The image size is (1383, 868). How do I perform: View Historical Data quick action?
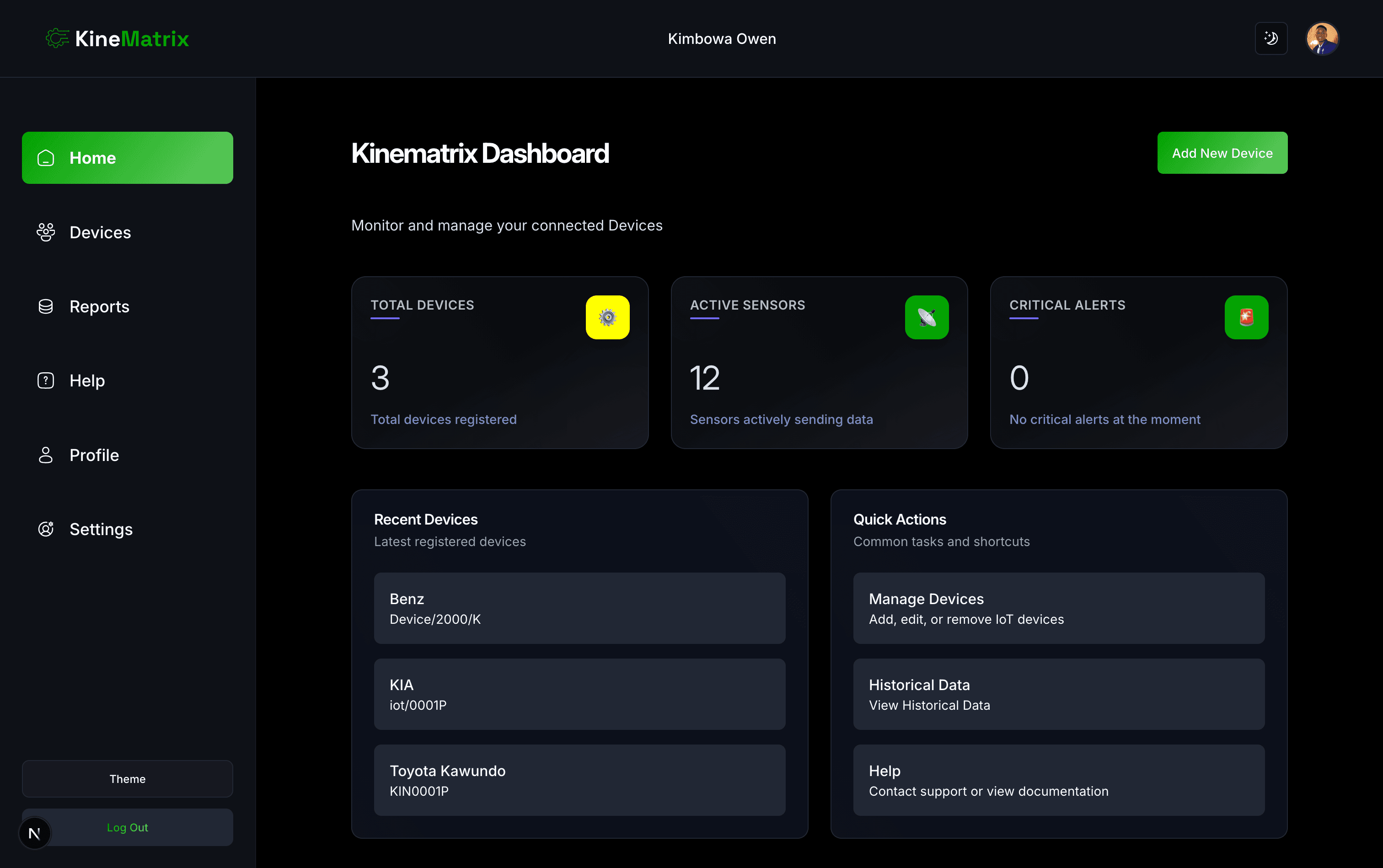[1058, 693]
